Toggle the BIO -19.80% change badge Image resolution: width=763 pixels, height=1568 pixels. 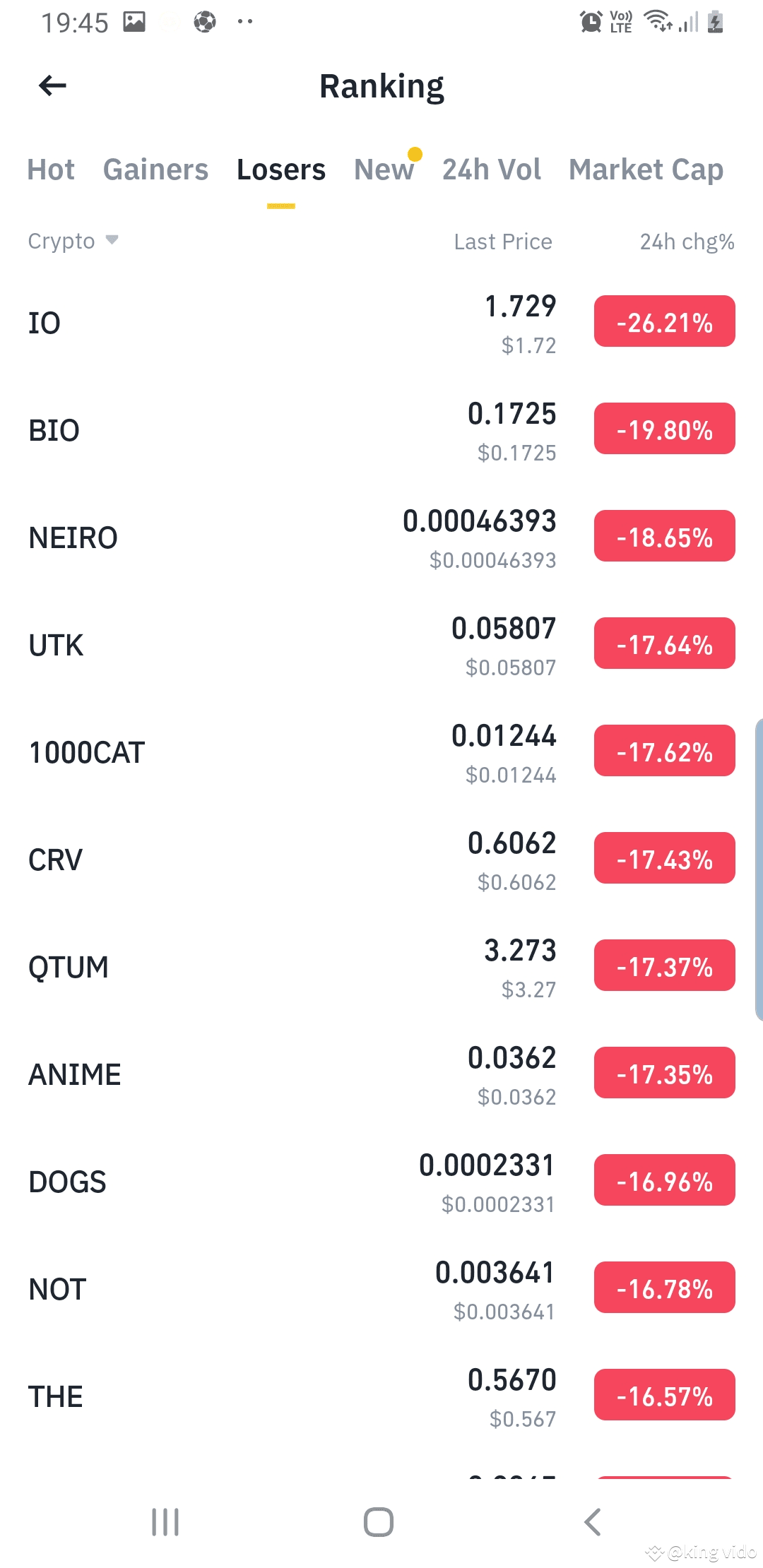point(665,429)
